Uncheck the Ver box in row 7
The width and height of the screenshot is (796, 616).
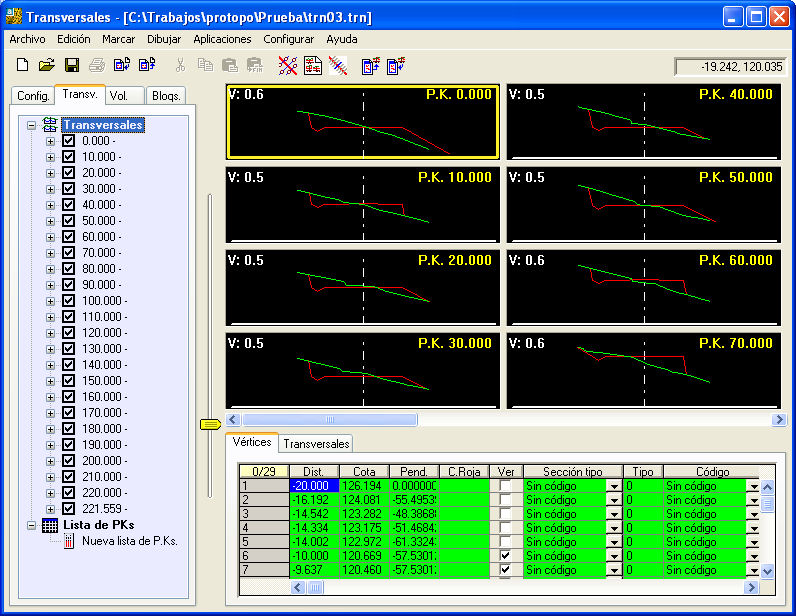pyautogui.click(x=505, y=570)
